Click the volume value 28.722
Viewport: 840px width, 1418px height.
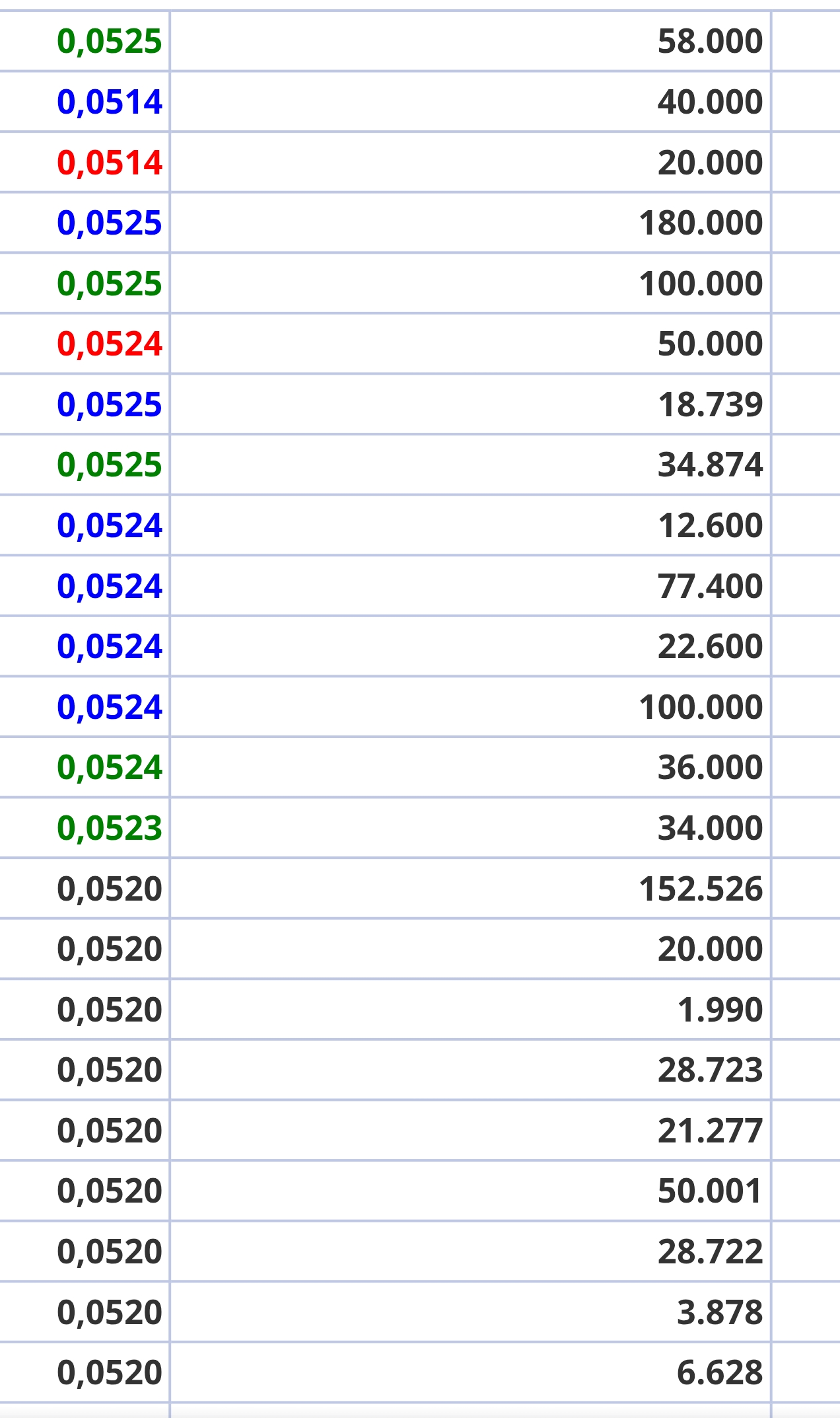click(710, 1252)
